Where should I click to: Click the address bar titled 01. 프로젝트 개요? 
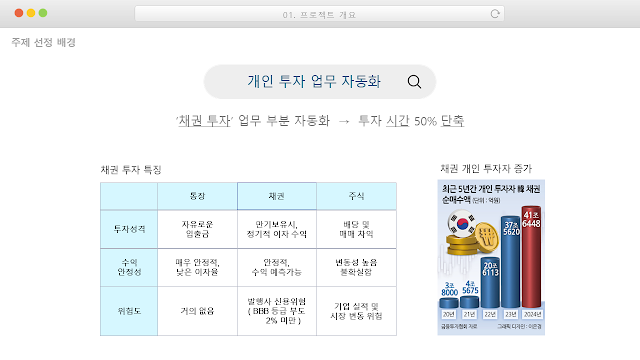[x=319, y=13]
